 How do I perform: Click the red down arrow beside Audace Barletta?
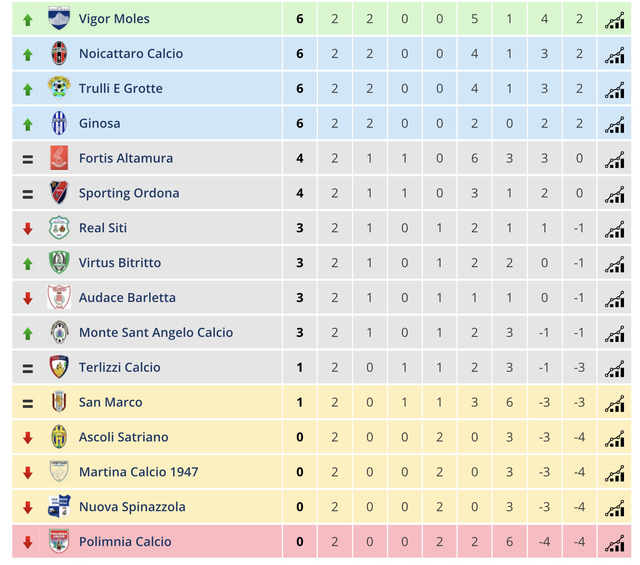27,298
